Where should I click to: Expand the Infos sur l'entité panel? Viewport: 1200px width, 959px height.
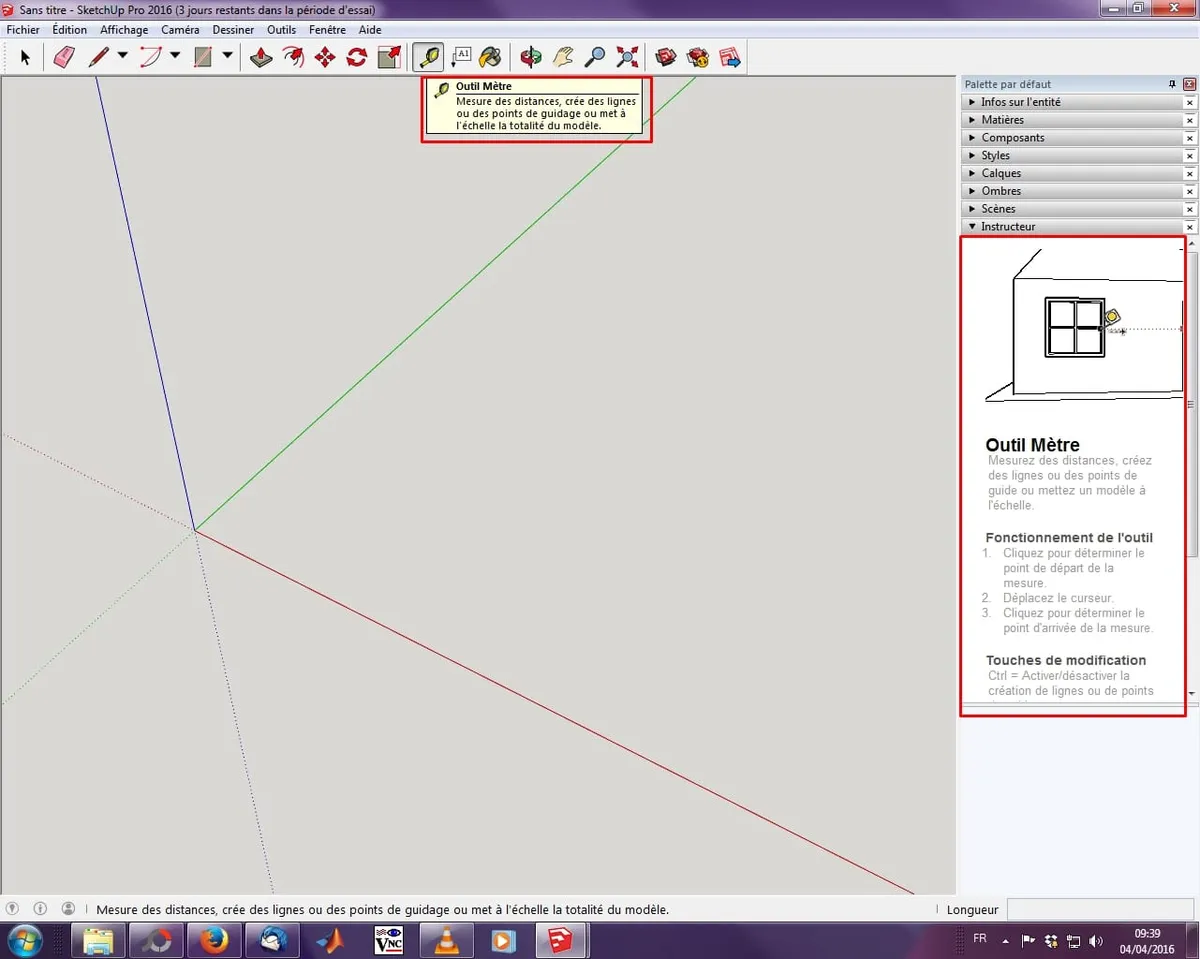click(1071, 102)
